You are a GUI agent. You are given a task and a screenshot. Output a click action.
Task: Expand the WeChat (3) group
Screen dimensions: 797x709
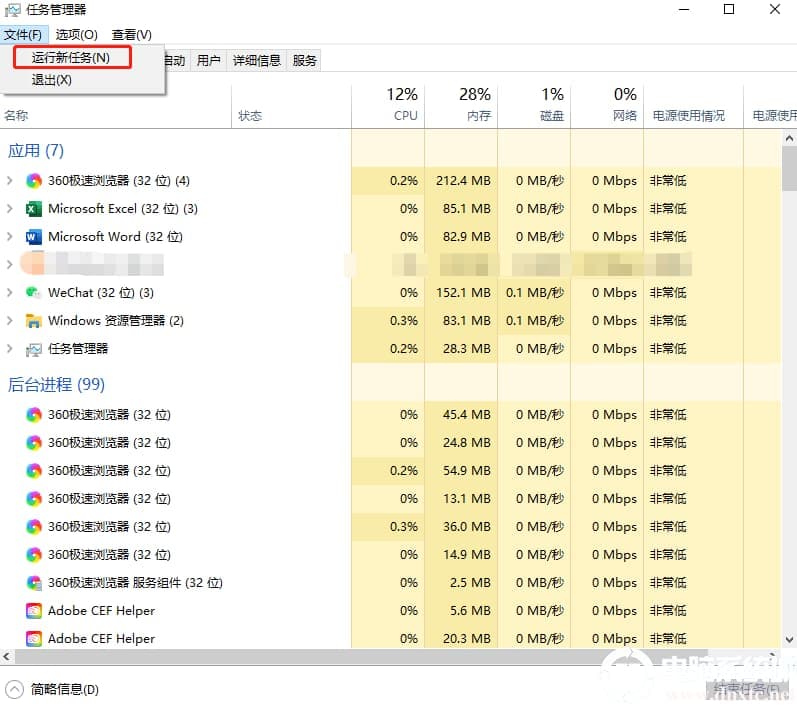pos(10,292)
